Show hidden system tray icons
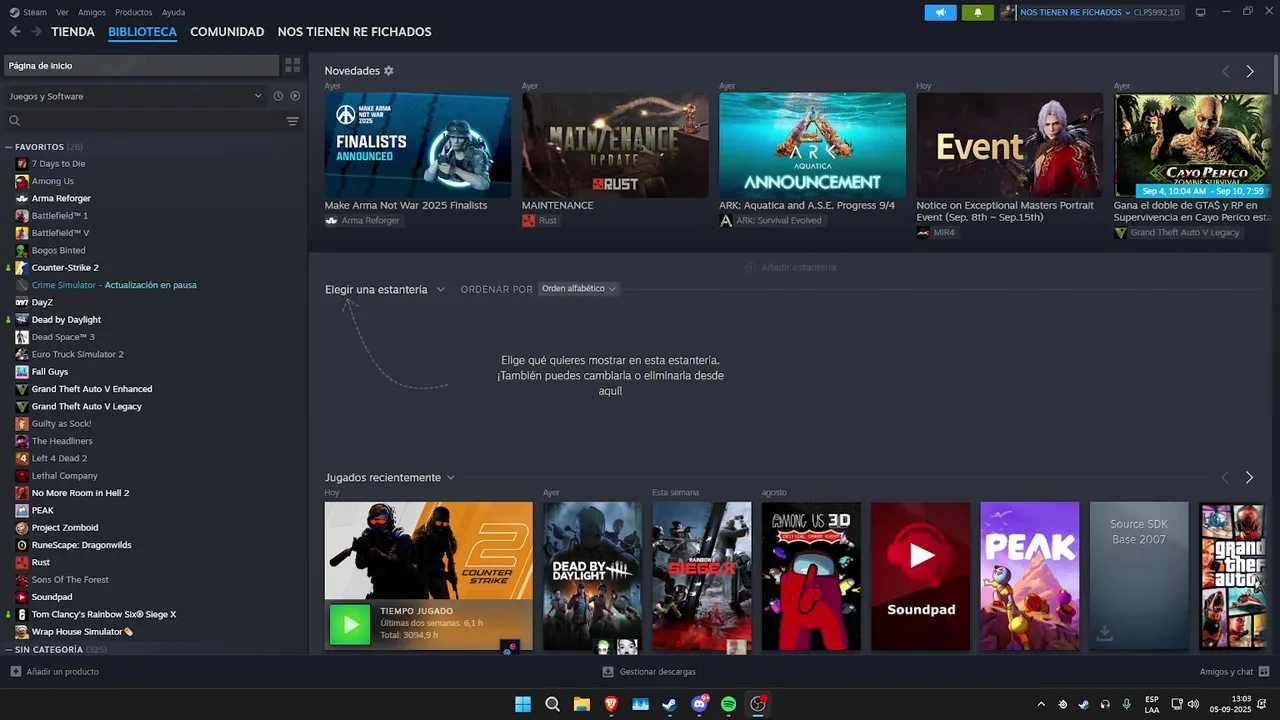1280x720 pixels. [x=1041, y=704]
